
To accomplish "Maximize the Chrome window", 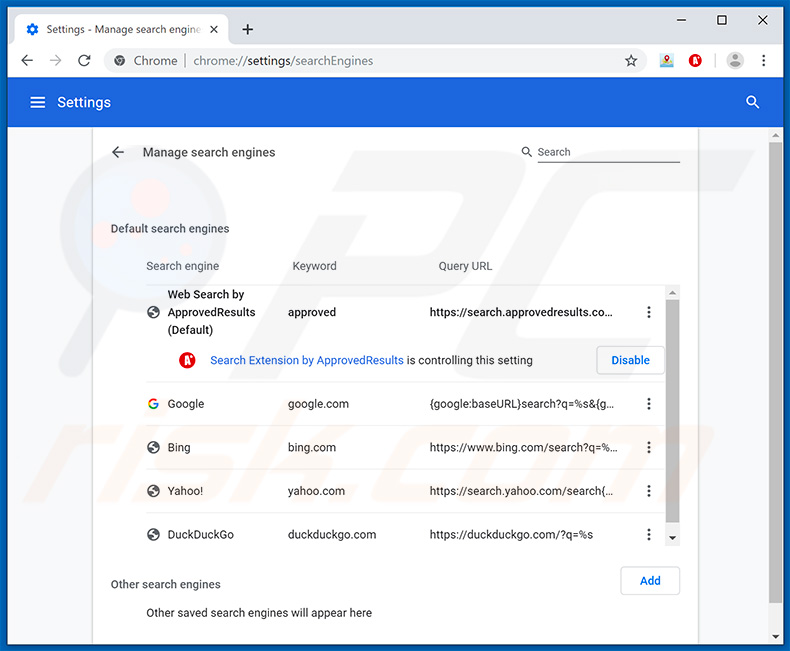I will coord(721,20).
